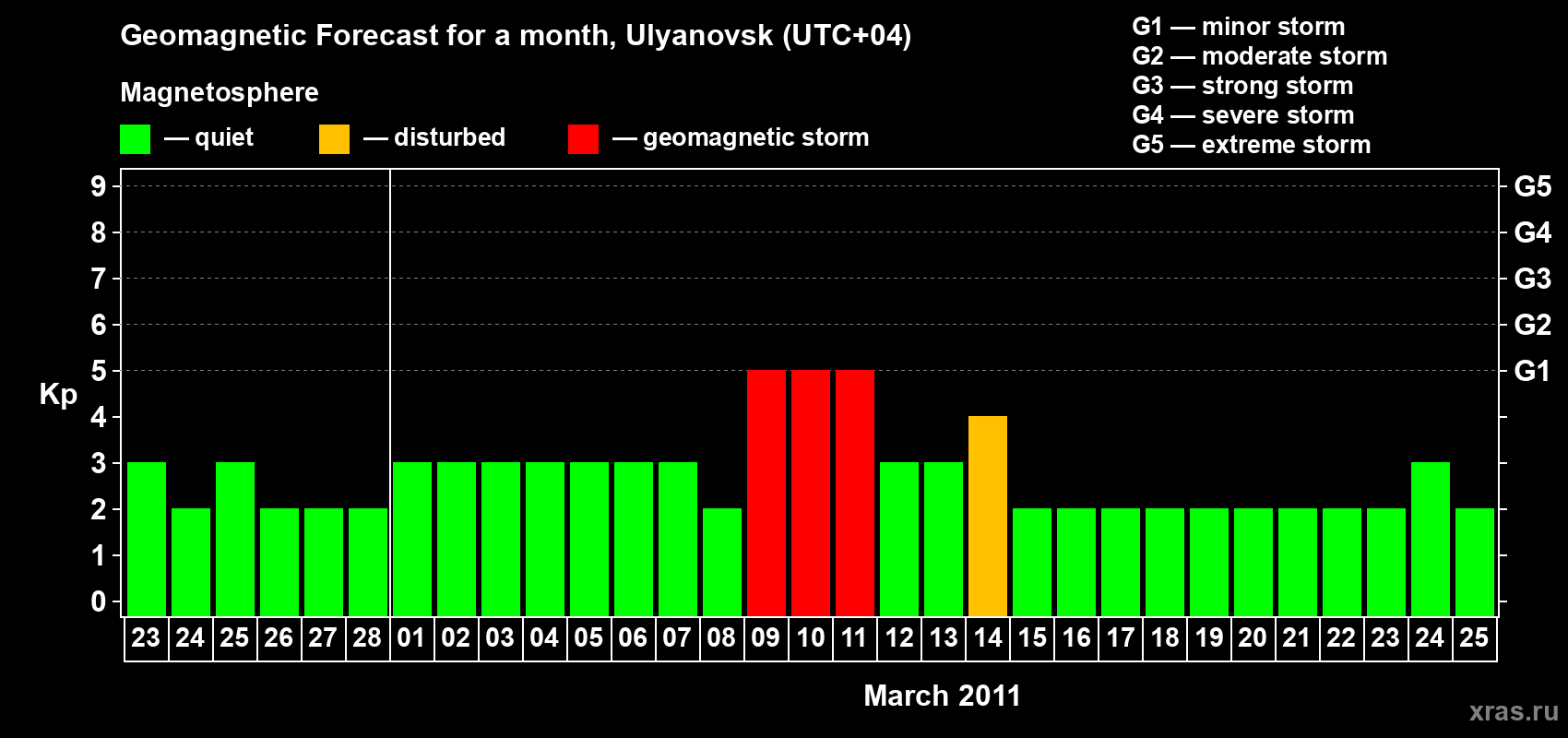Click the orange disturbed legend swatch
This screenshot has width=1568, height=738.
pos(334,139)
